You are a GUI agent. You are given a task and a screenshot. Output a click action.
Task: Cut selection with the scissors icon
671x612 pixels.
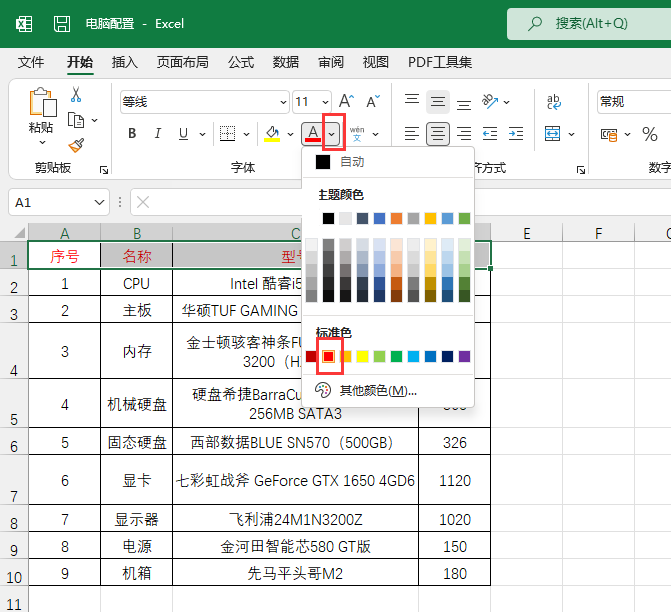tap(76, 95)
